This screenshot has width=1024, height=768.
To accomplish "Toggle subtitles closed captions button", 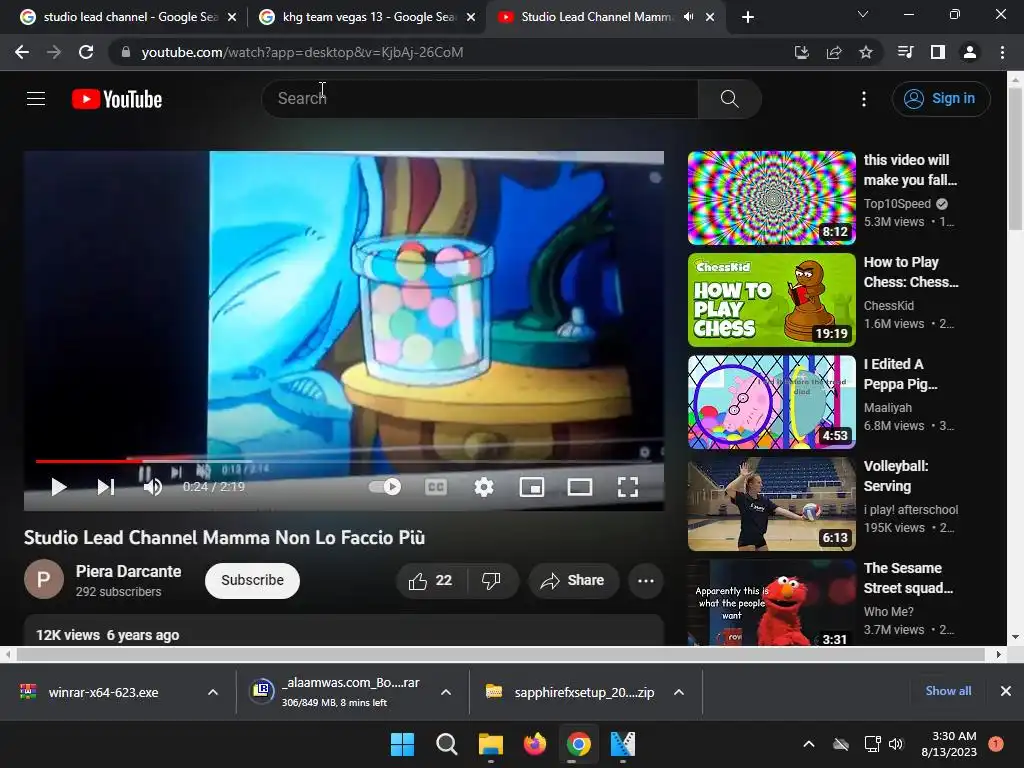I will tap(436, 487).
